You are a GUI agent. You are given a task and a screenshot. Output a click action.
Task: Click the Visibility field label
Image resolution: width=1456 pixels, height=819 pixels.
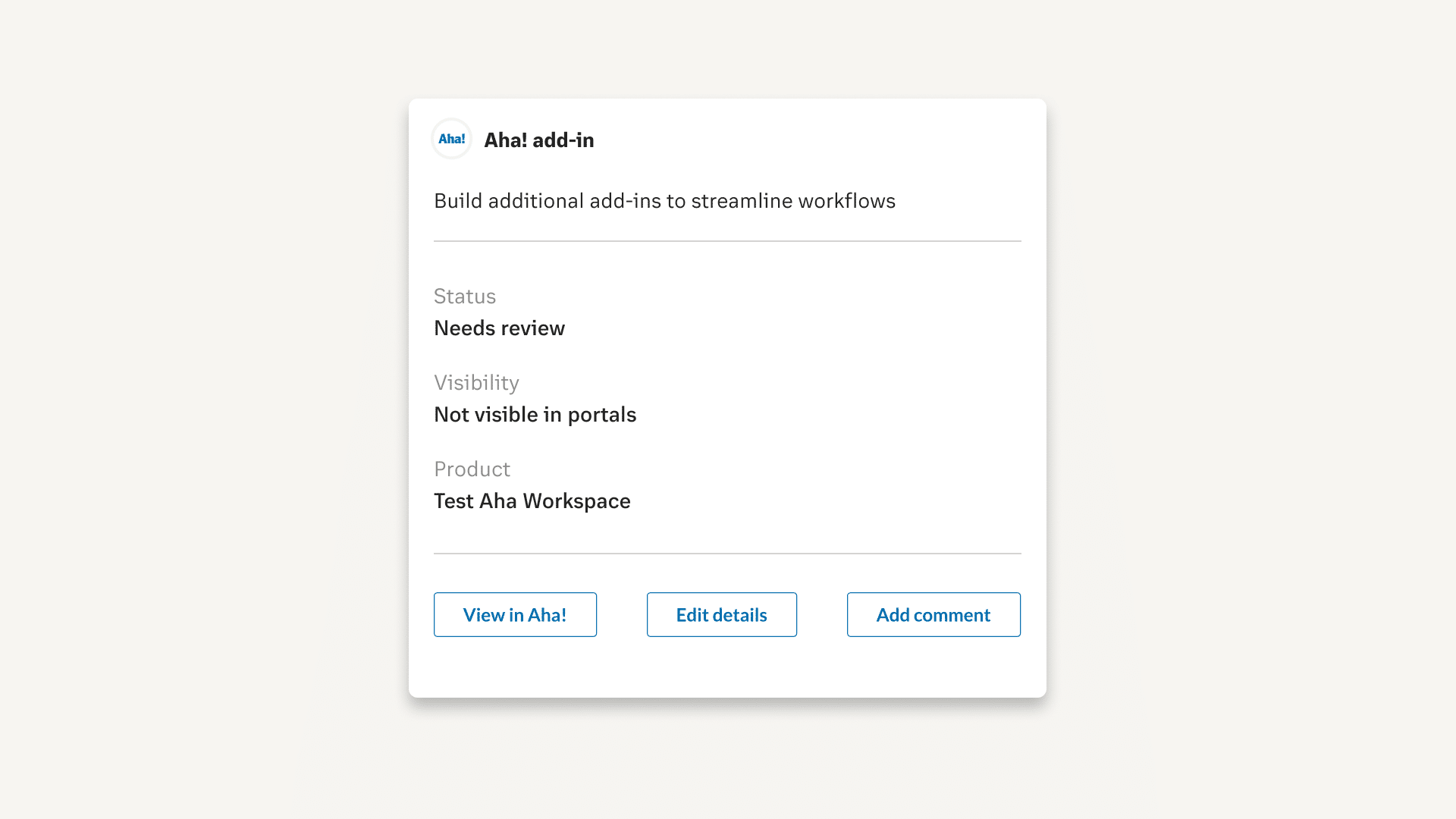(x=476, y=383)
